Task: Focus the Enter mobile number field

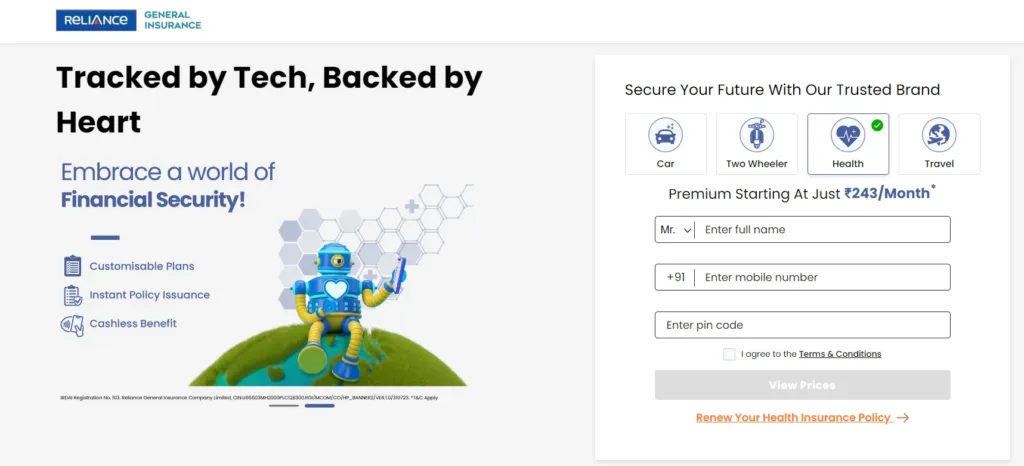Action: pos(822,277)
